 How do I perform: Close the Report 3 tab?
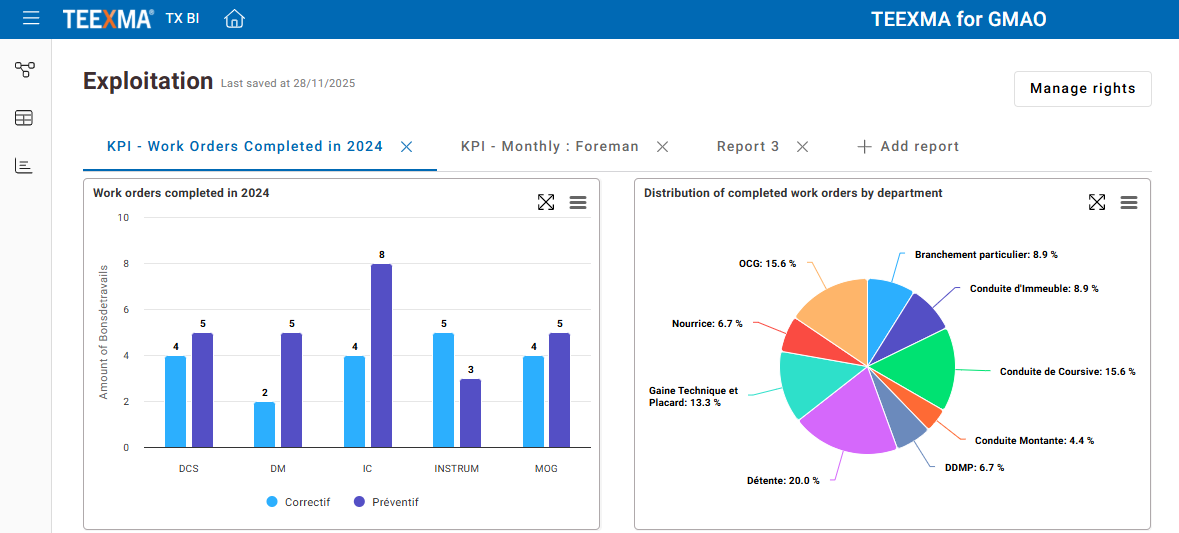point(802,146)
